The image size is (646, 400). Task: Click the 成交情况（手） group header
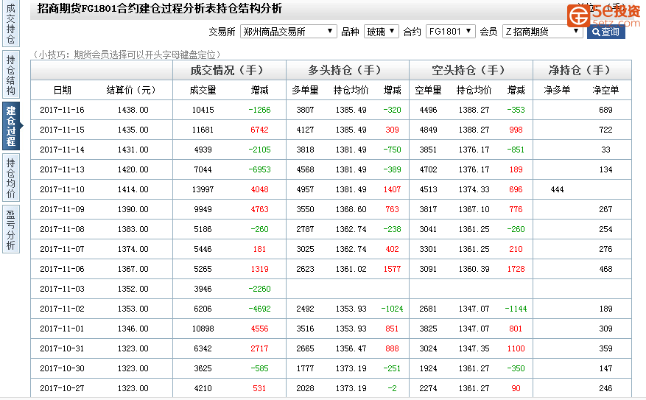(228, 70)
